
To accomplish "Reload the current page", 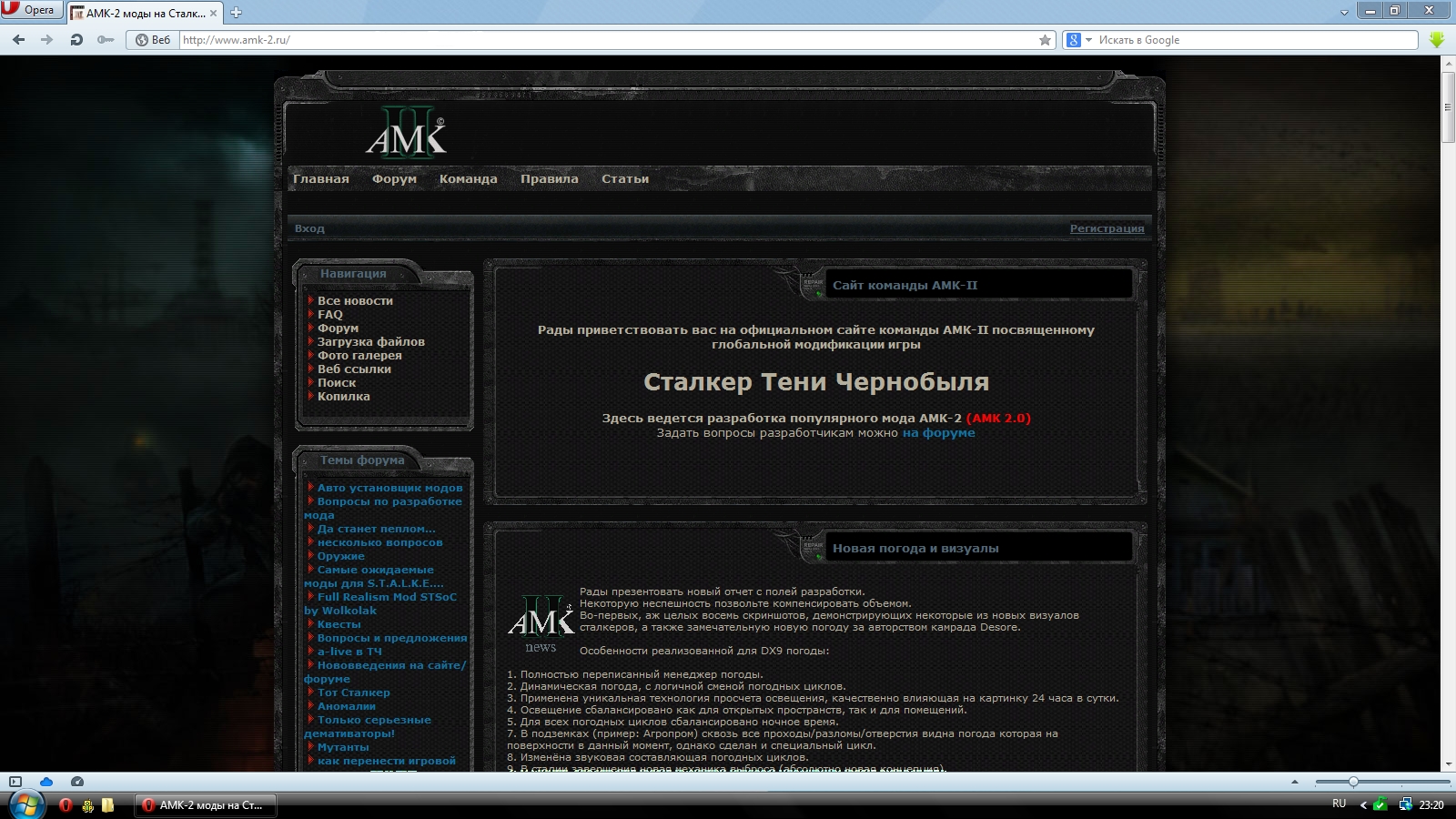I will coord(76,40).
